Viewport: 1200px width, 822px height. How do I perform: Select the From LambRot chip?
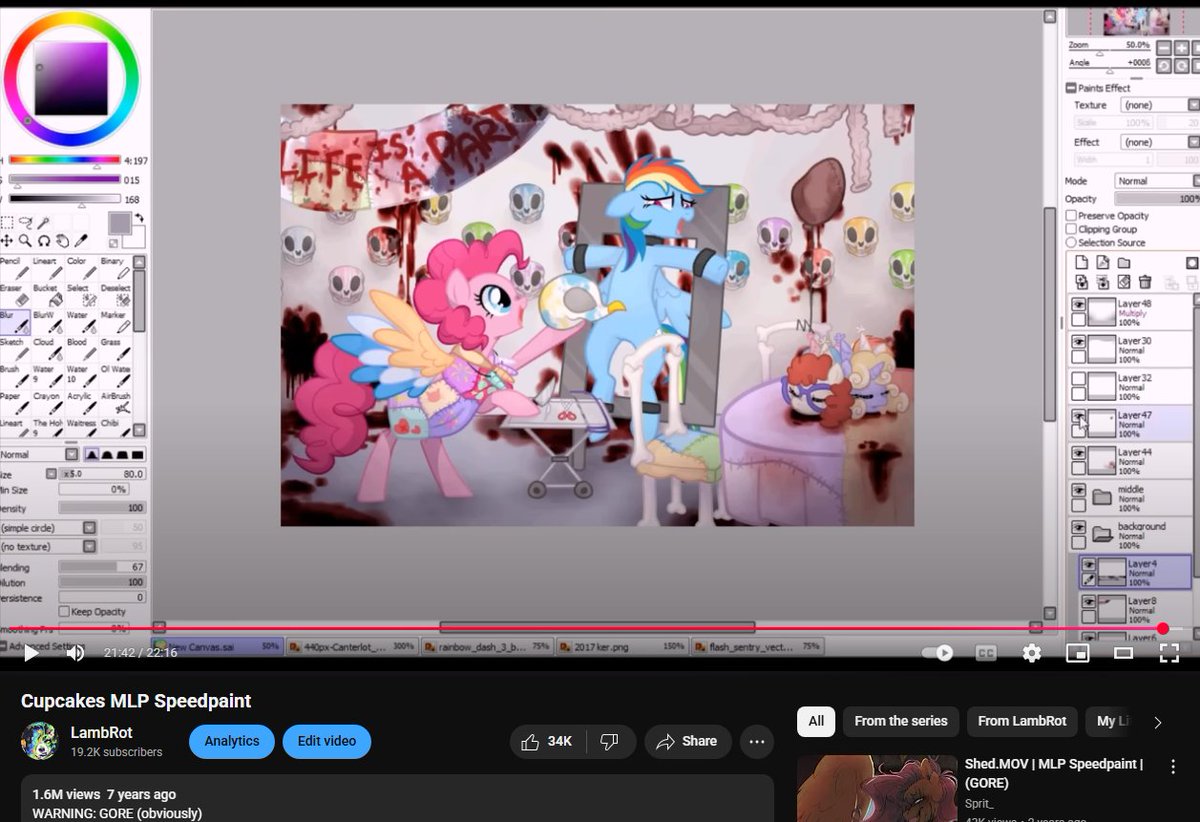tap(1022, 721)
